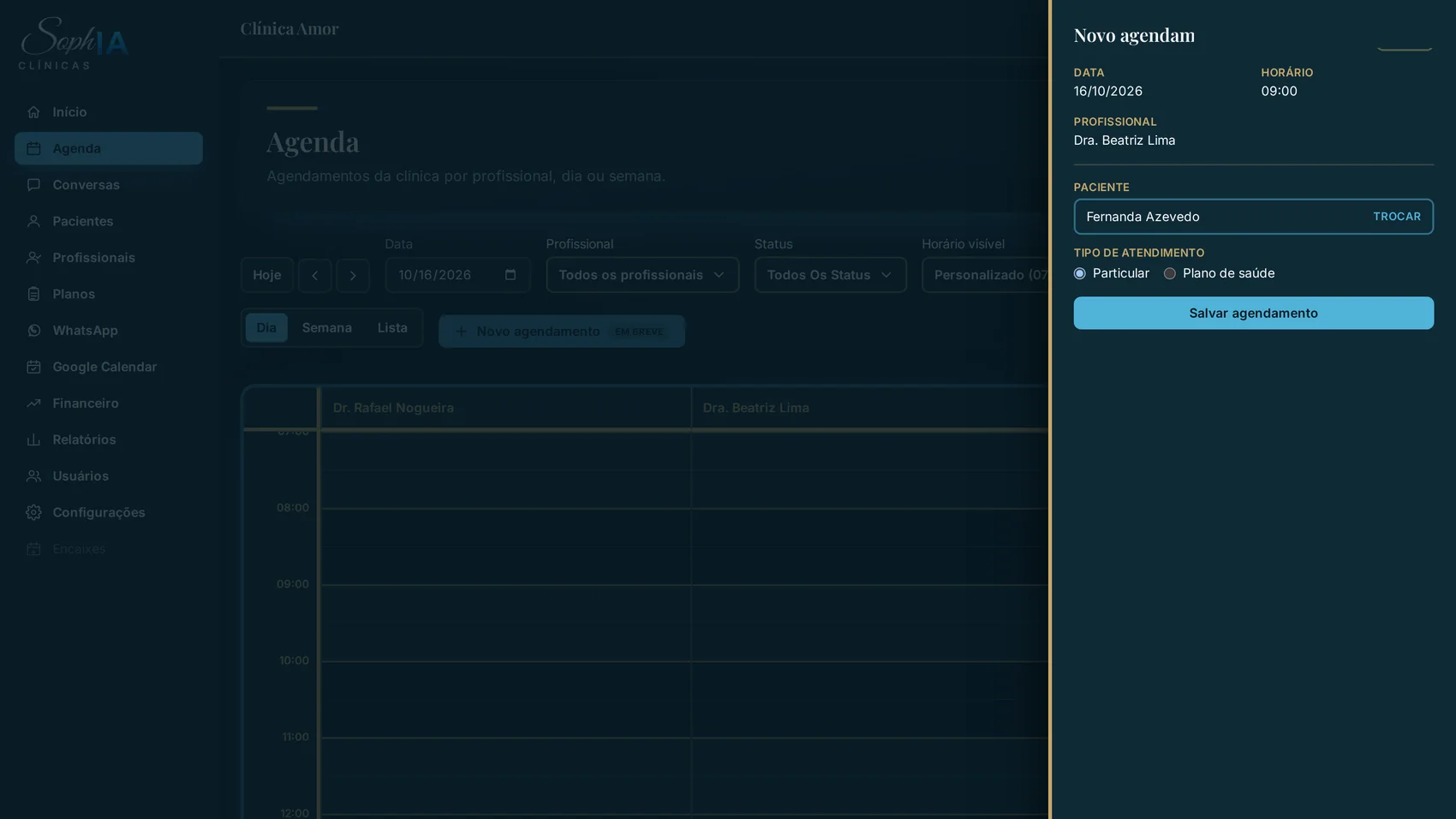This screenshot has height=819, width=1456.
Task: Click the Planos clipboard icon
Action: pos(33,294)
